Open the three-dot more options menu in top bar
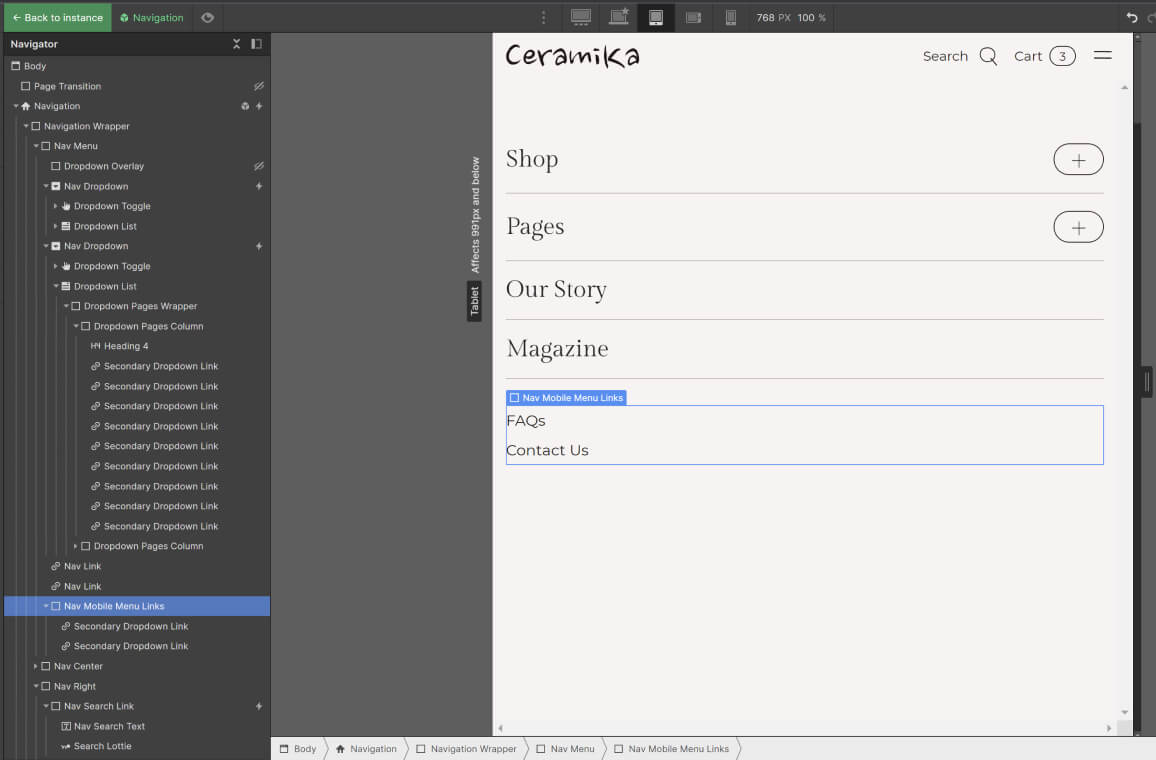Screen dimensions: 1156x760 (x=543, y=18)
